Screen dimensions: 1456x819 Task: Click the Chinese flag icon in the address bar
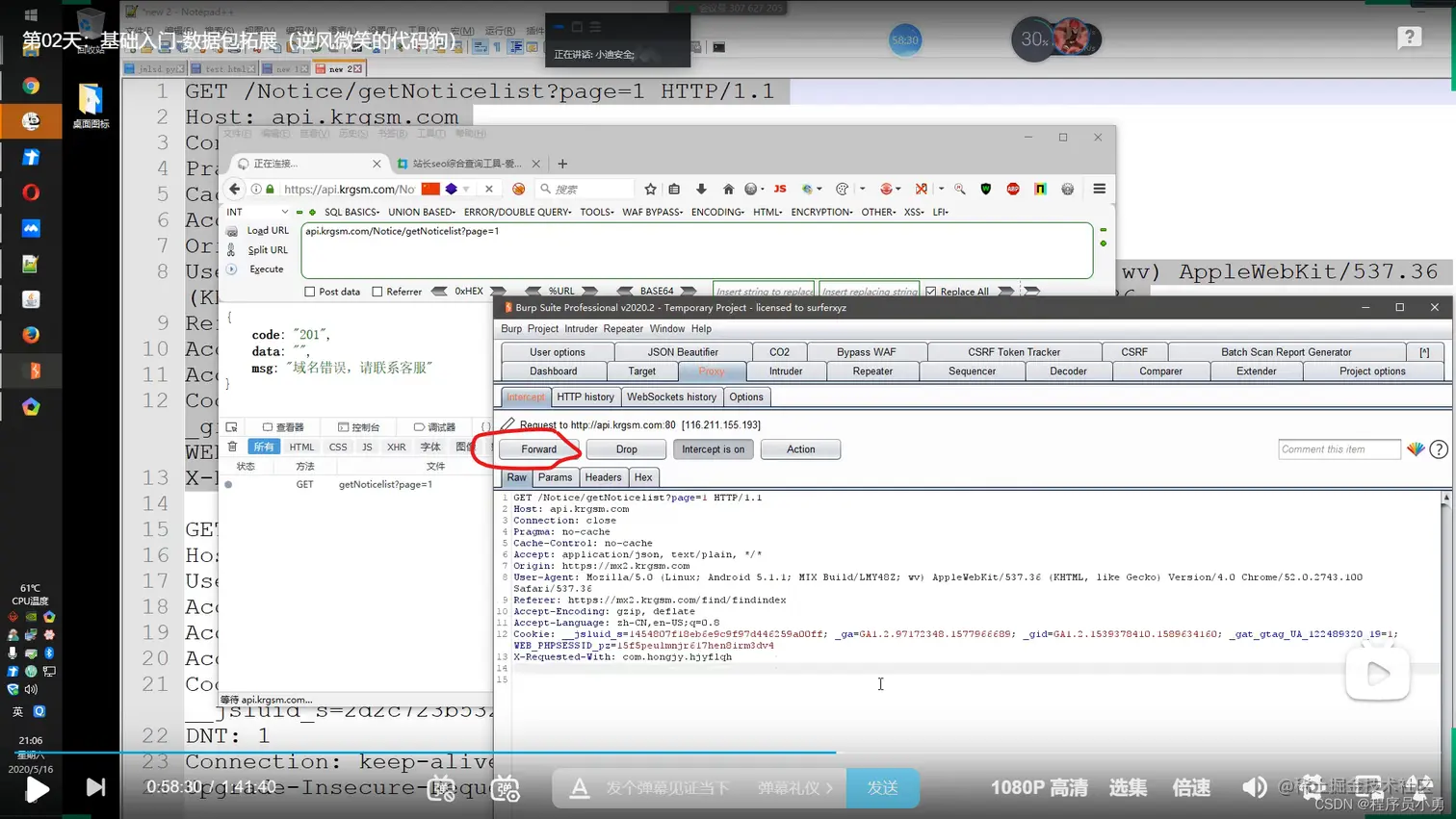430,189
